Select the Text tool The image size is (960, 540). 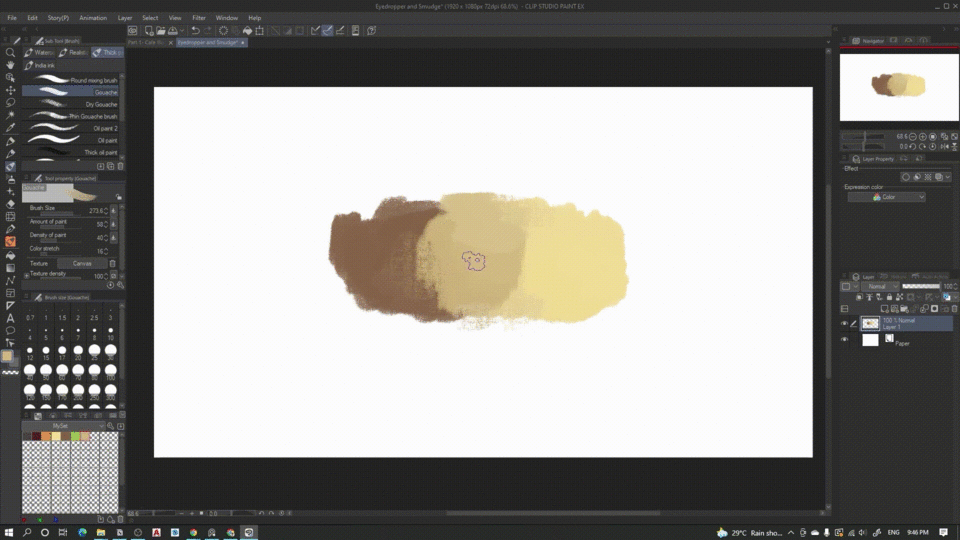(10, 318)
